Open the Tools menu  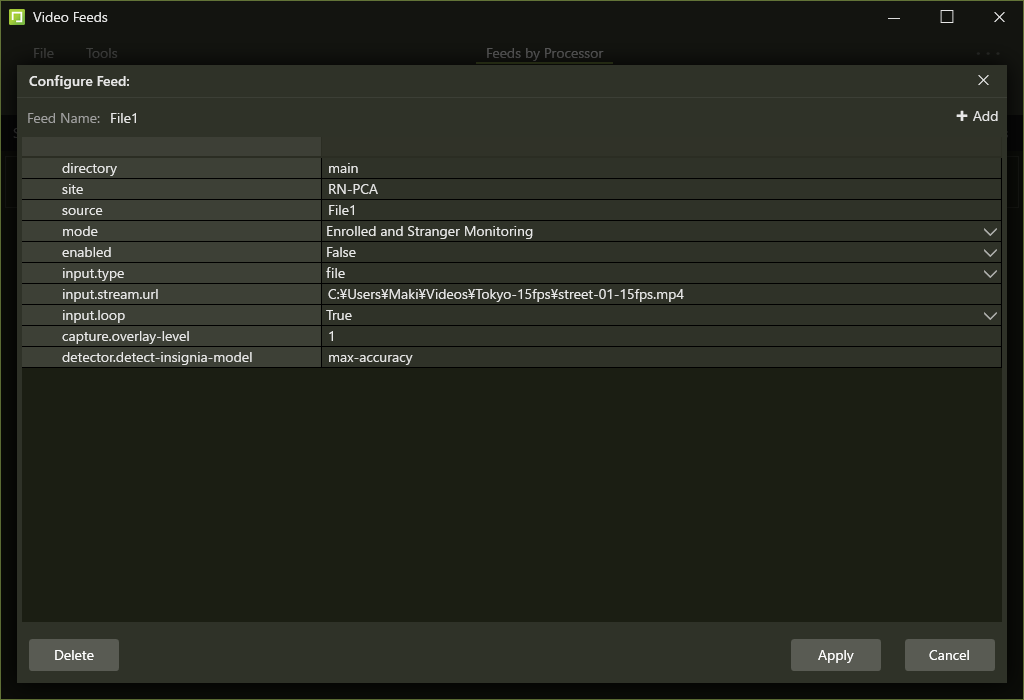click(x=101, y=53)
